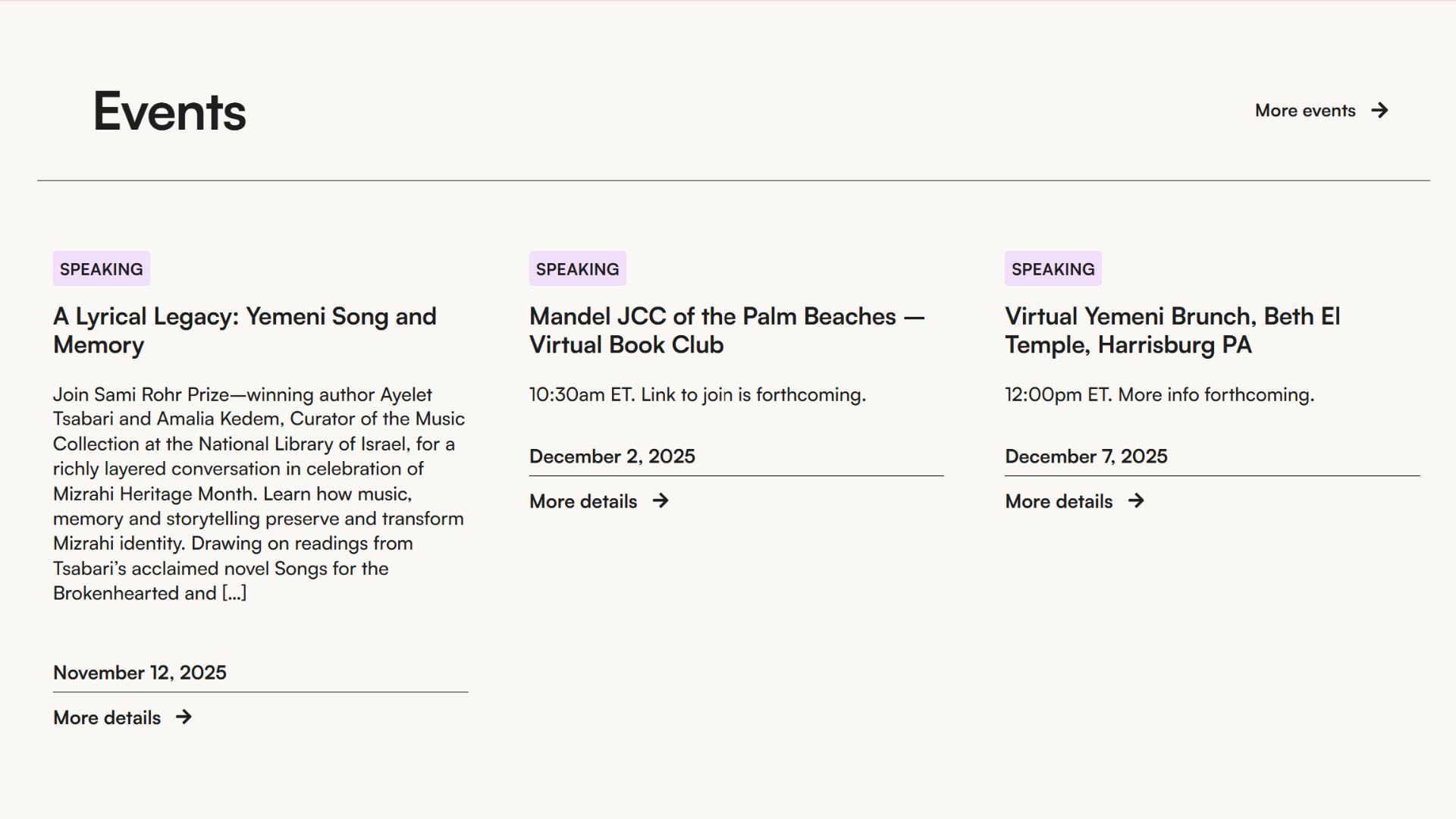Open Virtual Yemeni Brunch, Beth El Temple title
The width and height of the screenshot is (1456, 819).
click(x=1172, y=331)
